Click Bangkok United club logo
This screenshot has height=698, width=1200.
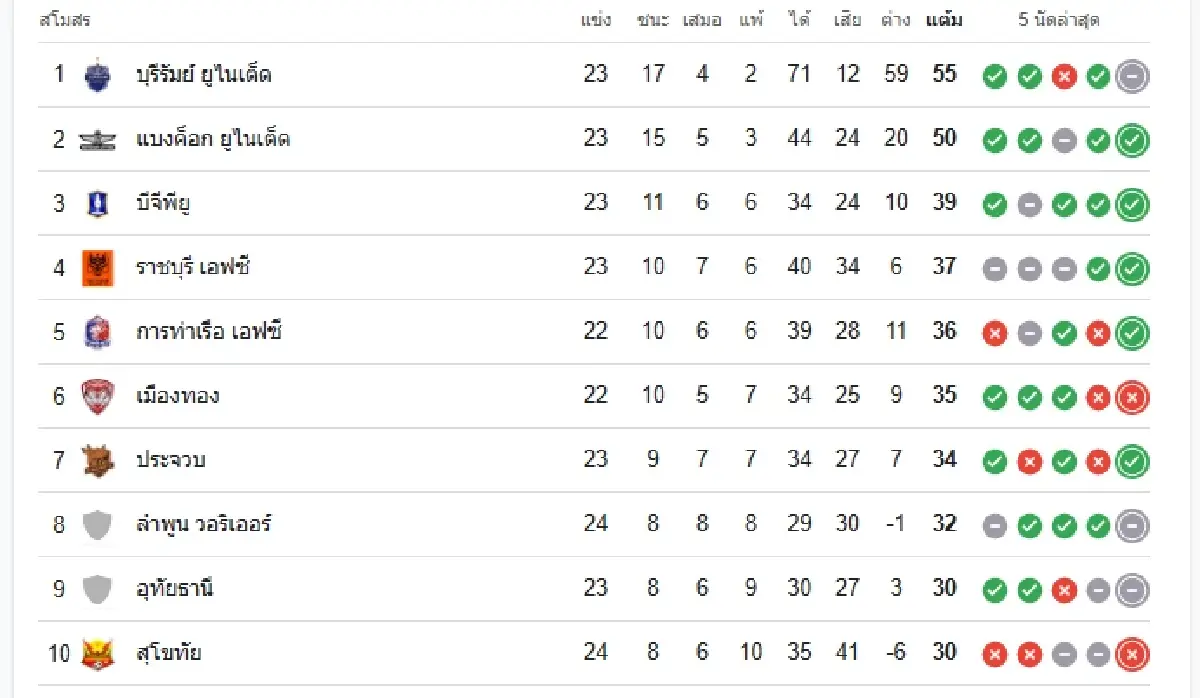[97, 140]
